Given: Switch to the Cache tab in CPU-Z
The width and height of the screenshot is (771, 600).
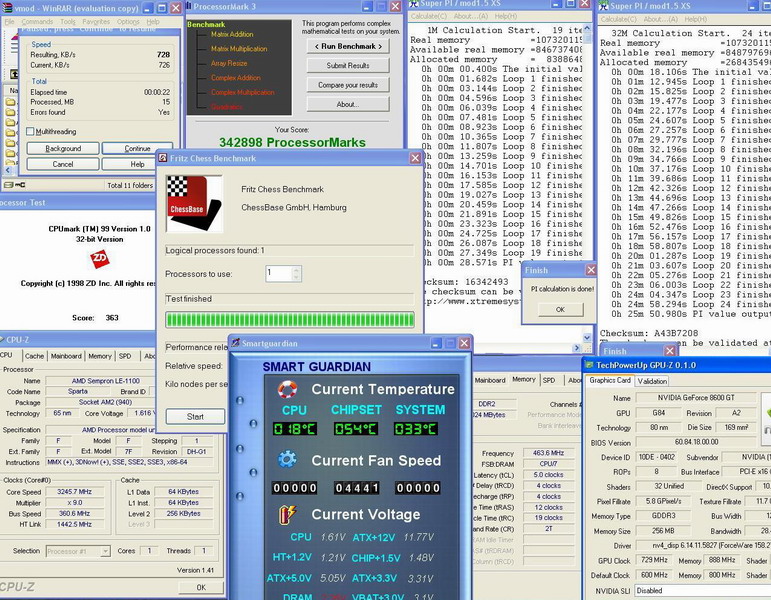Looking at the screenshot, I should click(34, 356).
